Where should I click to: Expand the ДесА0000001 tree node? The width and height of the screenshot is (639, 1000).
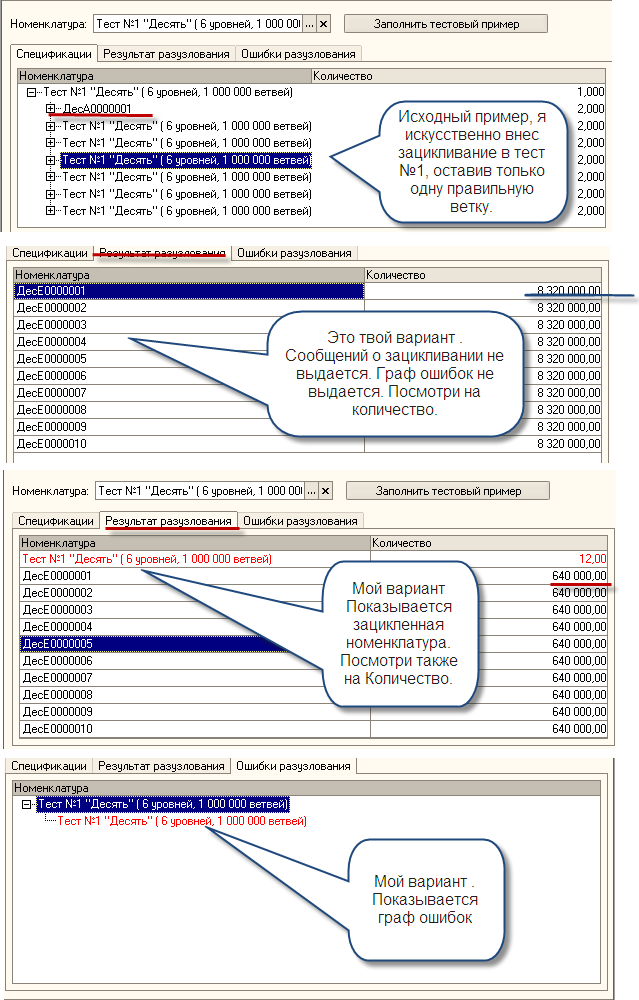50,109
